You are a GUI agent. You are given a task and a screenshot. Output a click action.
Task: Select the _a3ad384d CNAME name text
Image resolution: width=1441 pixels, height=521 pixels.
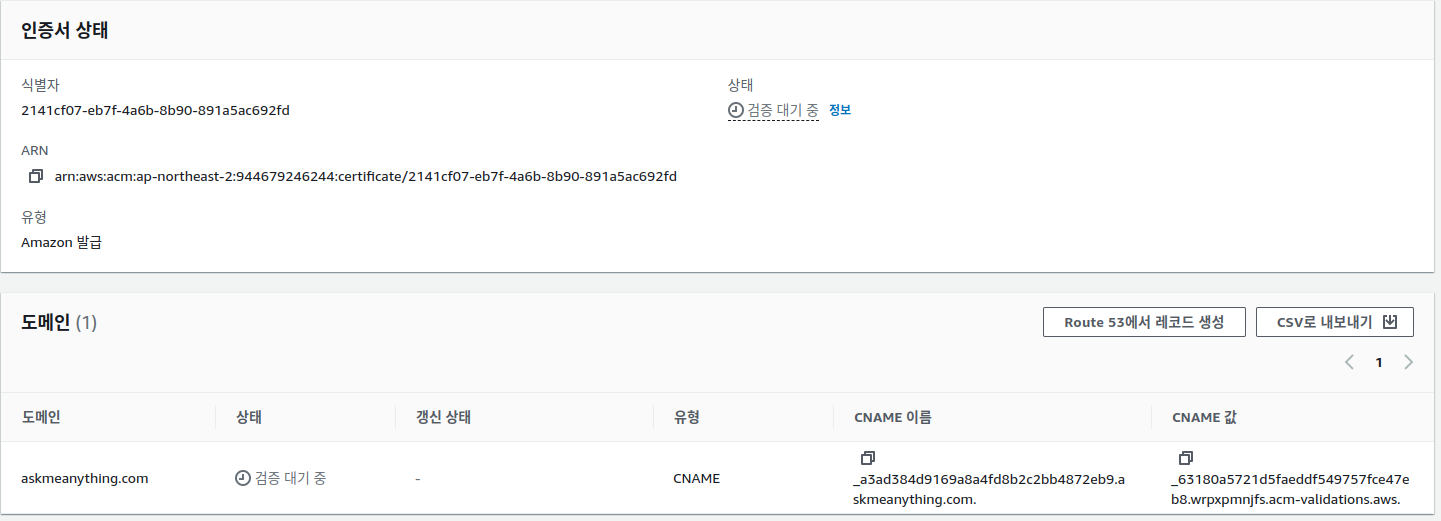[989, 489]
